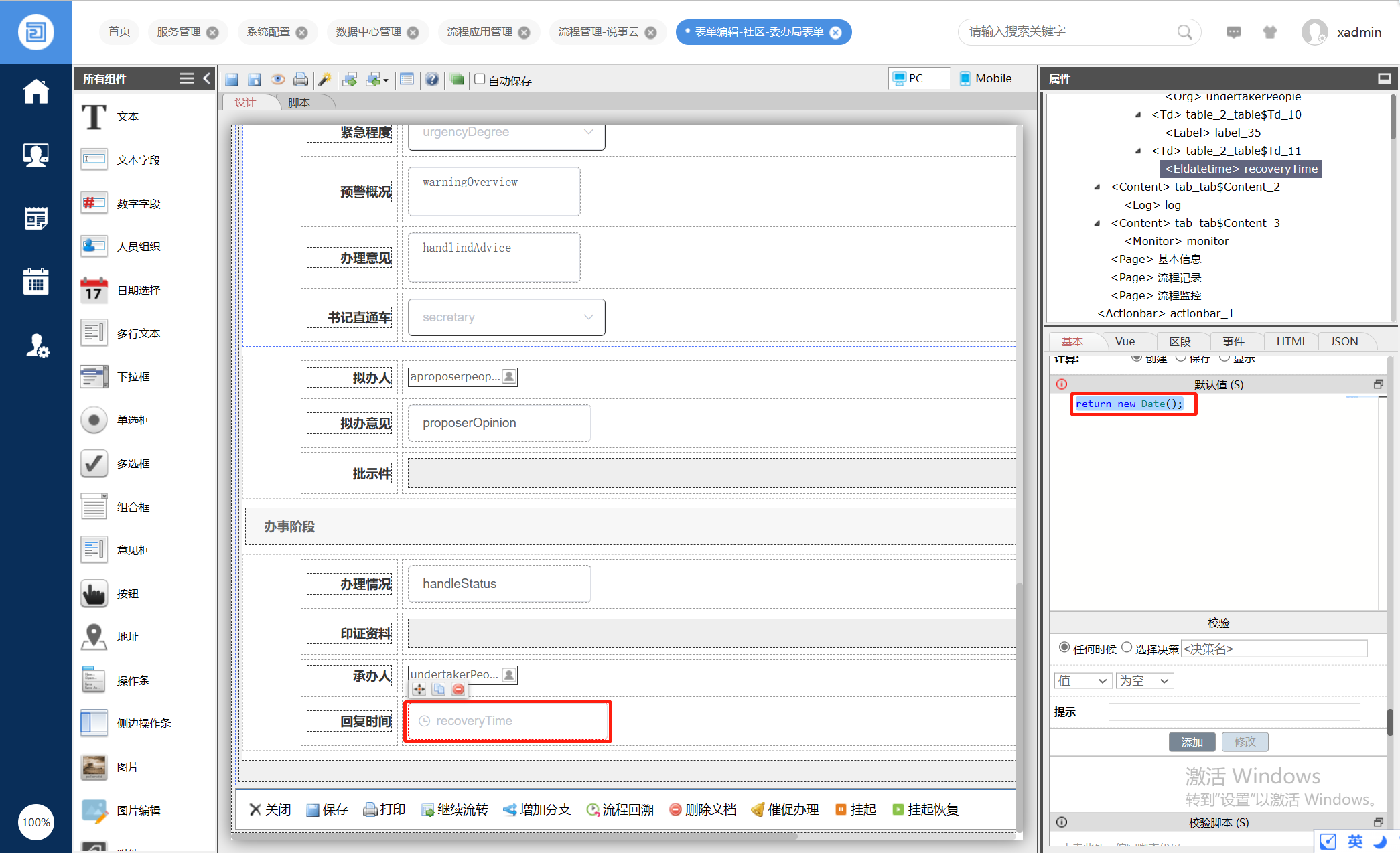Screen dimensions: 1400x853
Task: Click the red delete icon above recoveryTime
Action: [458, 689]
